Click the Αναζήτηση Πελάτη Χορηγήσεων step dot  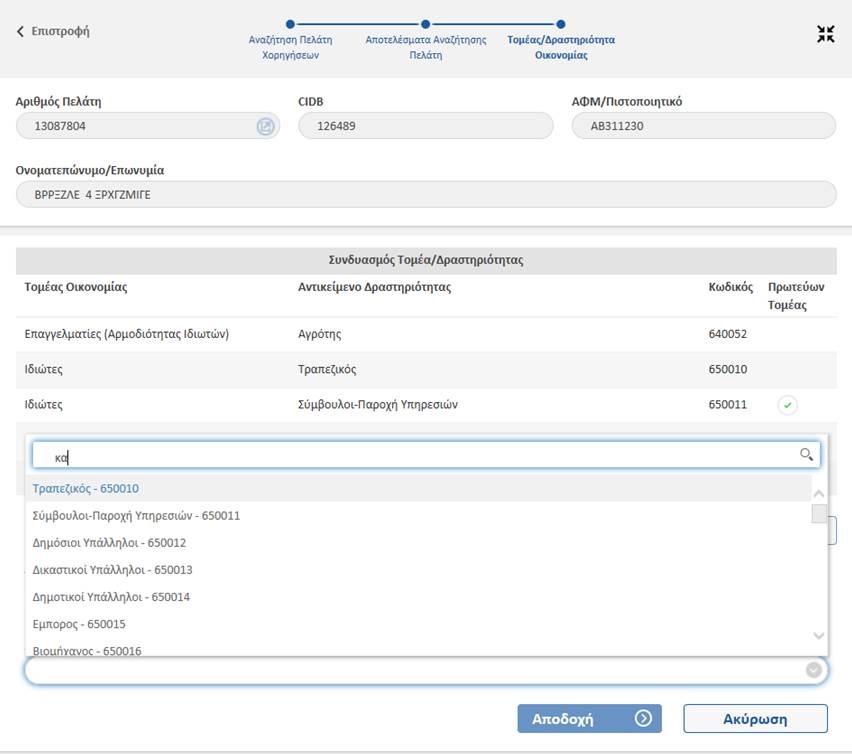click(290, 23)
